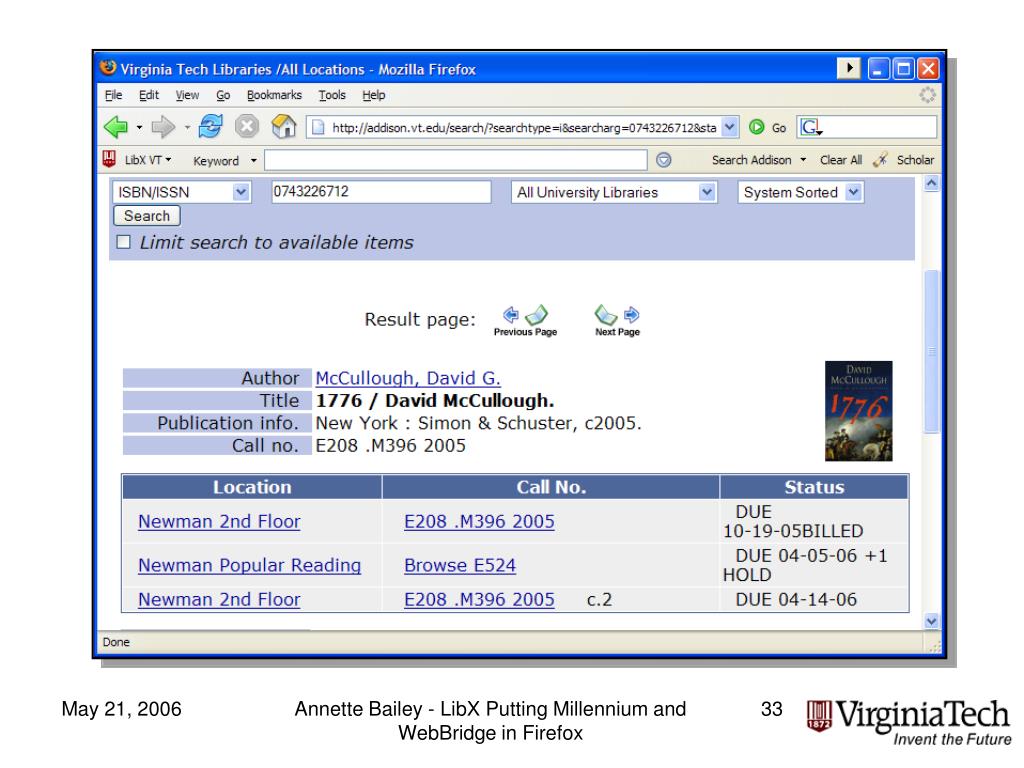
Task: Expand the address bar URL dropdown
Action: coord(729,127)
